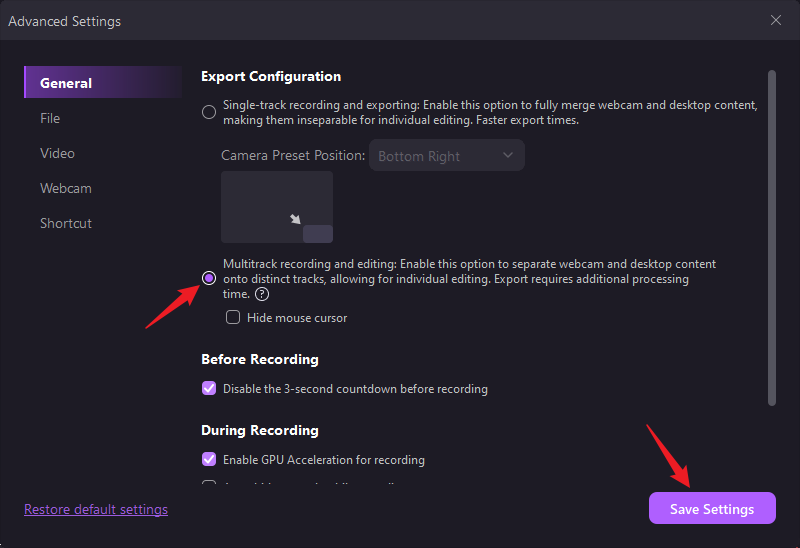Click the Camera Preset Position label
800x548 pixels.
coord(293,155)
